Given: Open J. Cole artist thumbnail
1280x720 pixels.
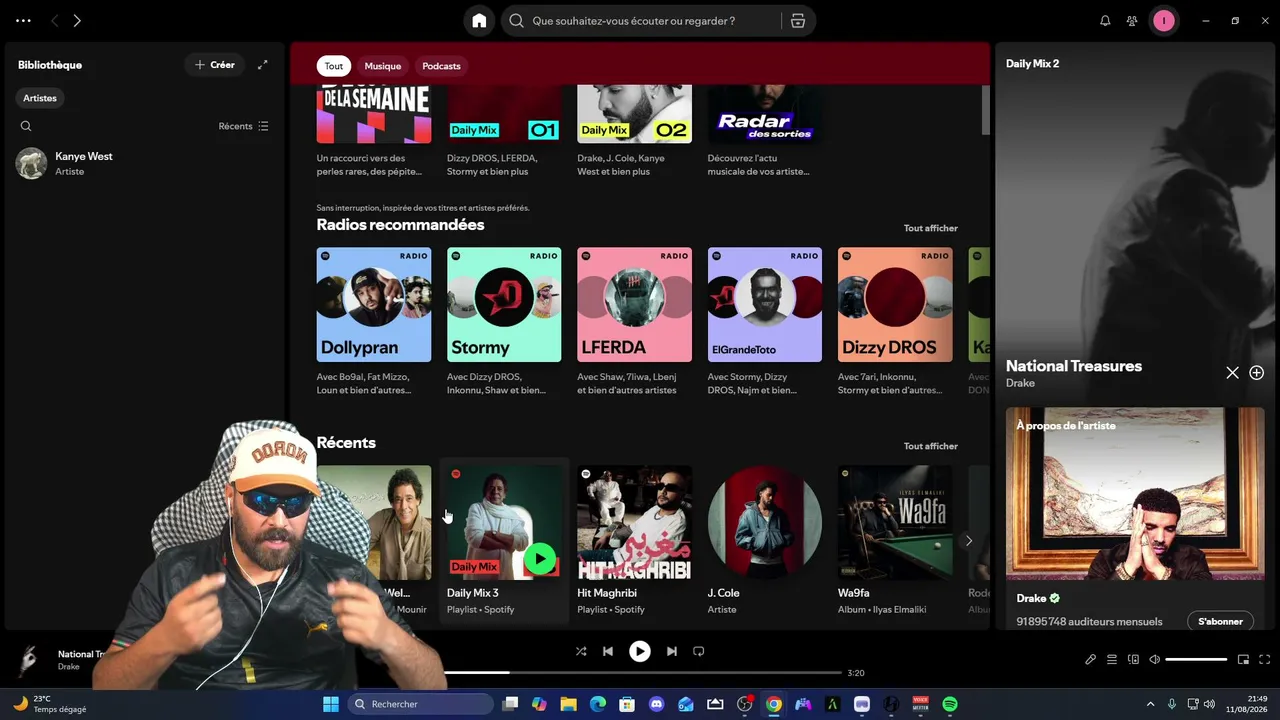Looking at the screenshot, I should pyautogui.click(x=765, y=522).
